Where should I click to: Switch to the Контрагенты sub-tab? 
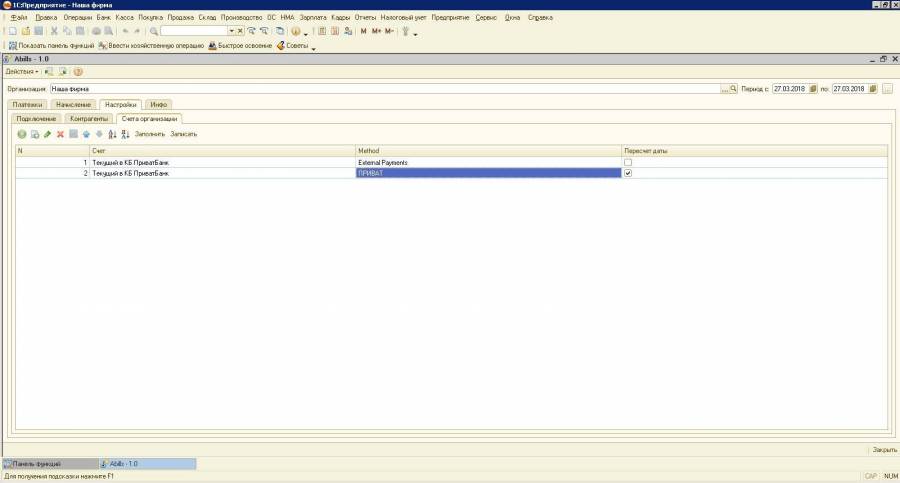89,119
